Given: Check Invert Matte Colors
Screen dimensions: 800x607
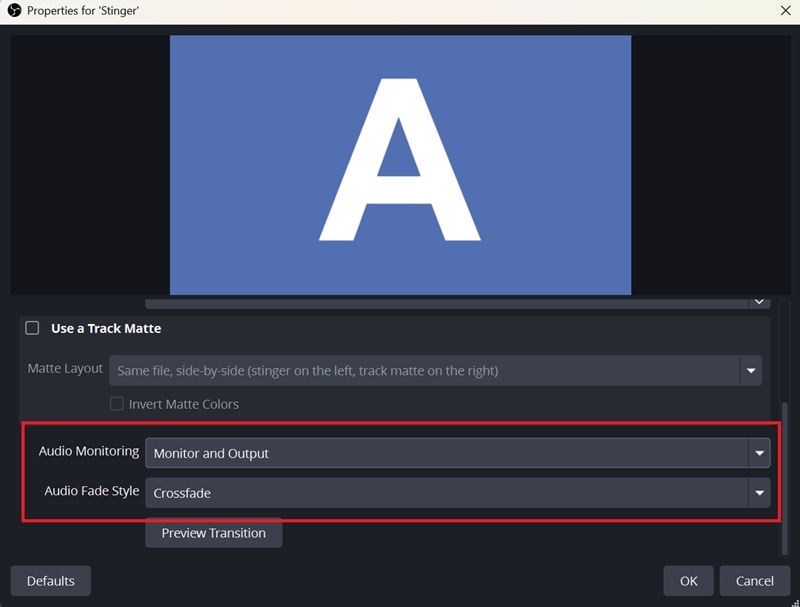Looking at the screenshot, I should (116, 404).
